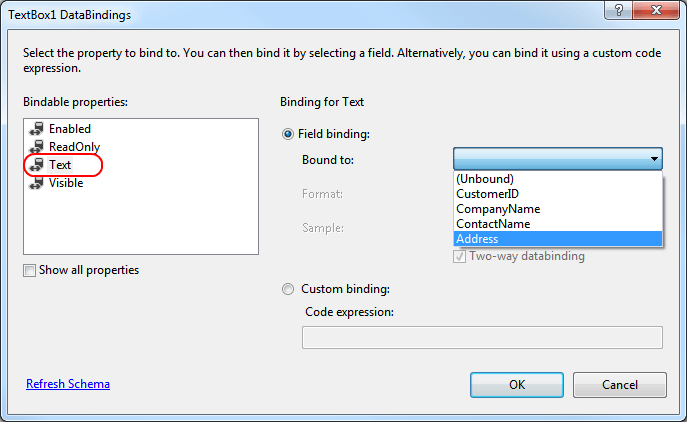Click the Visible property binding icon

[x=39, y=183]
